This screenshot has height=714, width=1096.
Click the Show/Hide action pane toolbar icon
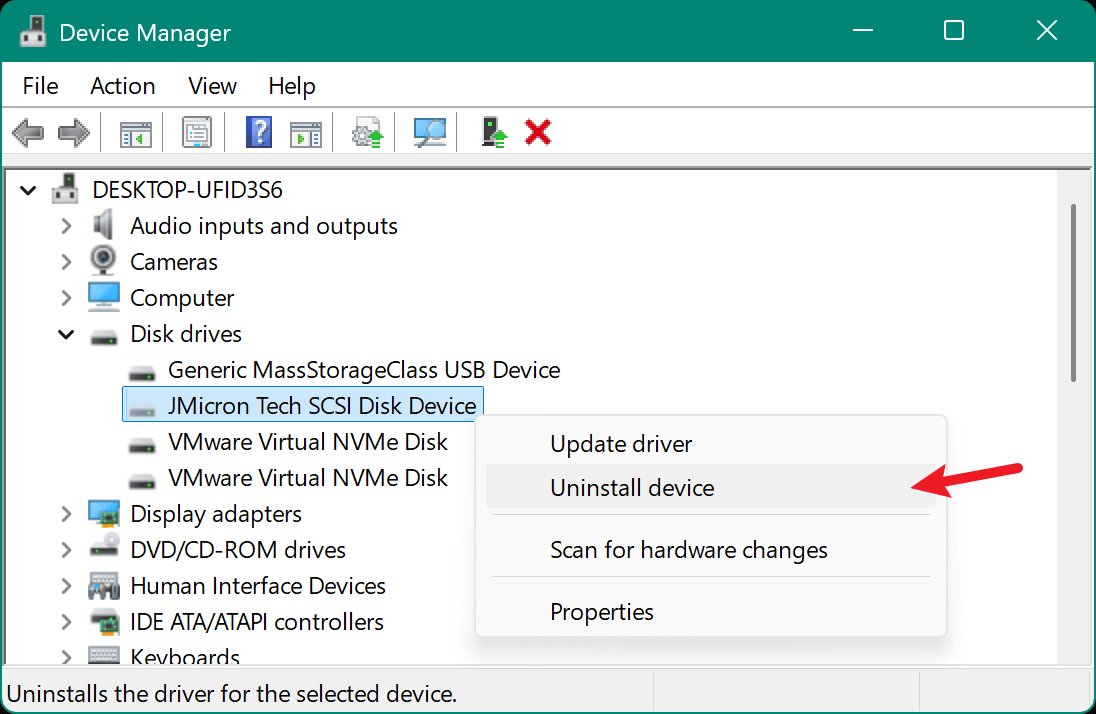coord(306,131)
